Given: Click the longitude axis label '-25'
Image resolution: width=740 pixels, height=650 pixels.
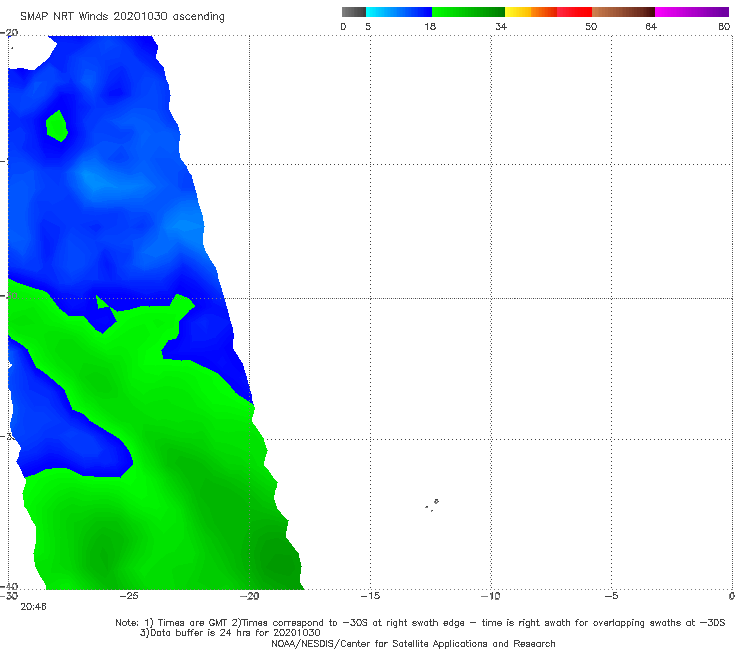Looking at the screenshot, I should click(129, 596).
